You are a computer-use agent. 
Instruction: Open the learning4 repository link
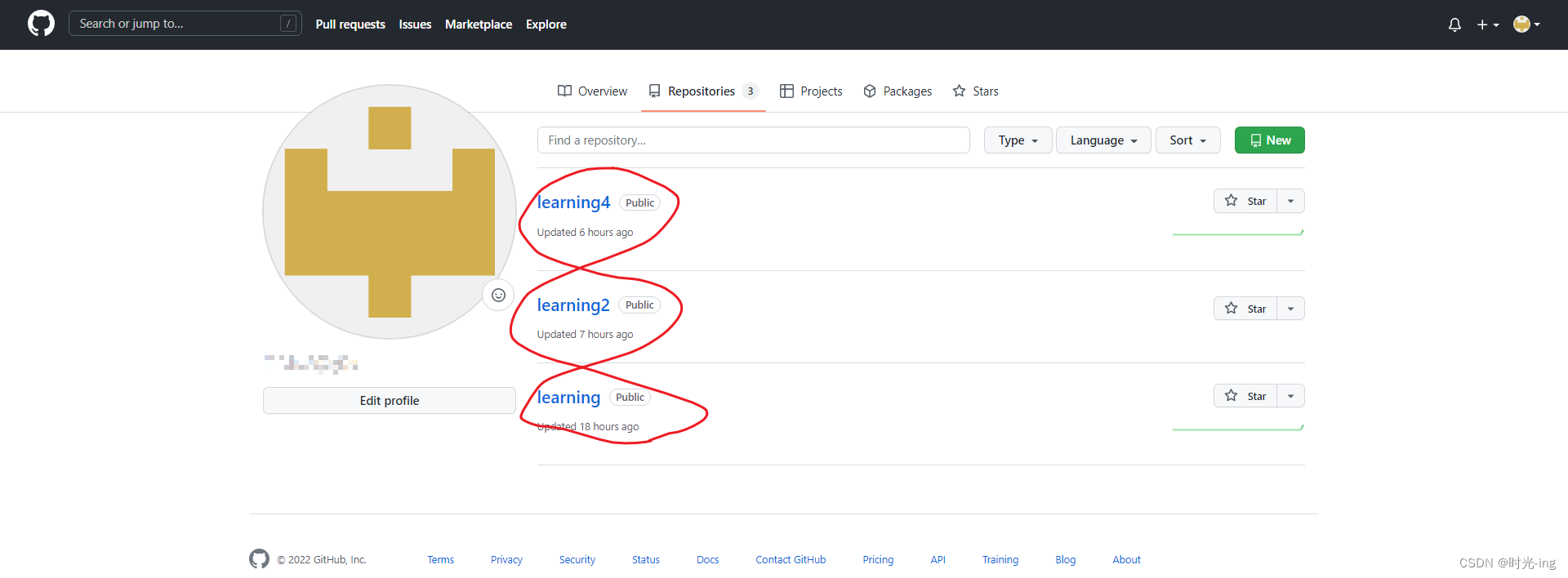[573, 202]
